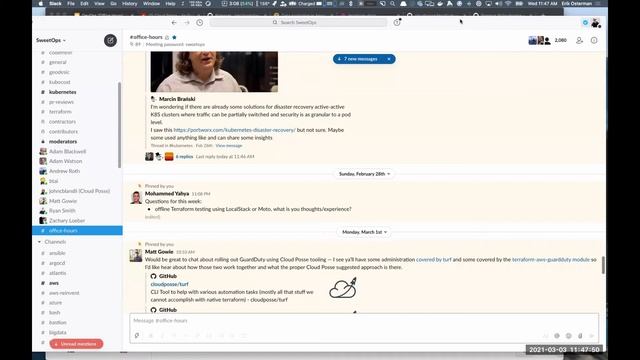Open the pr-reviews channel
This screenshot has height=360, width=640.
coord(61,102)
